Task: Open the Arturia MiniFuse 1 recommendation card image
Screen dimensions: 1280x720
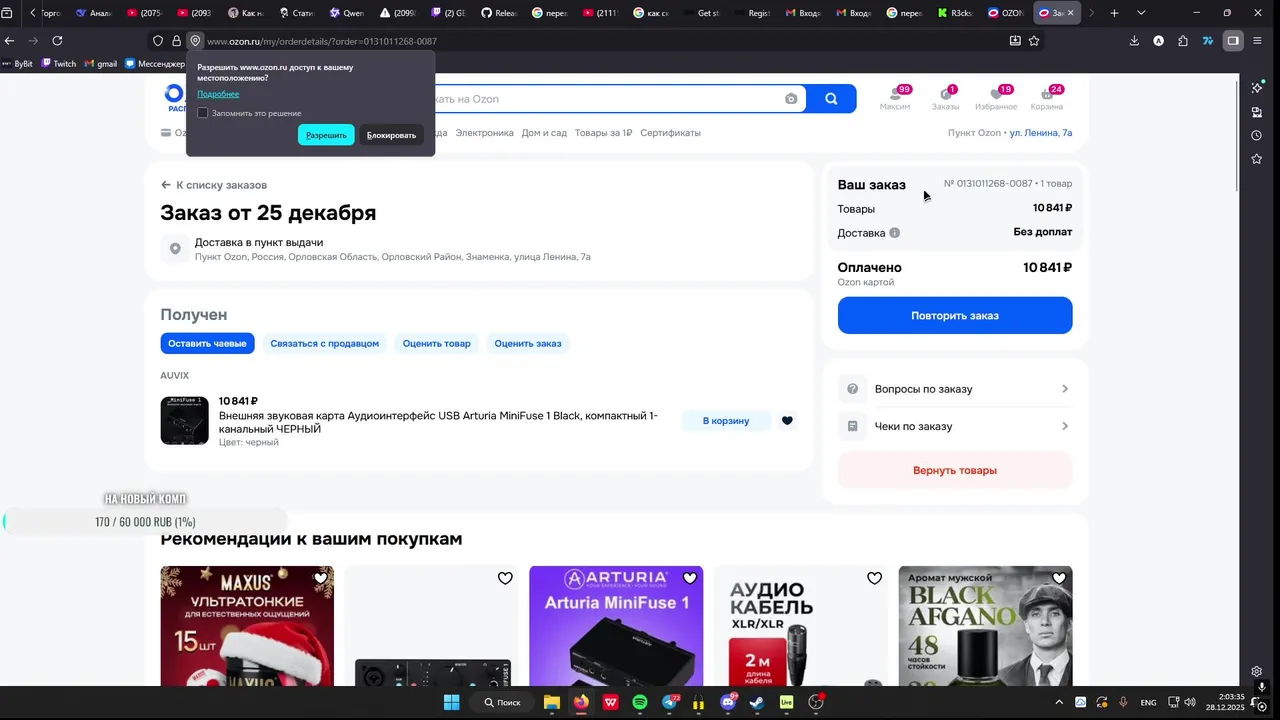Action: tap(616, 626)
